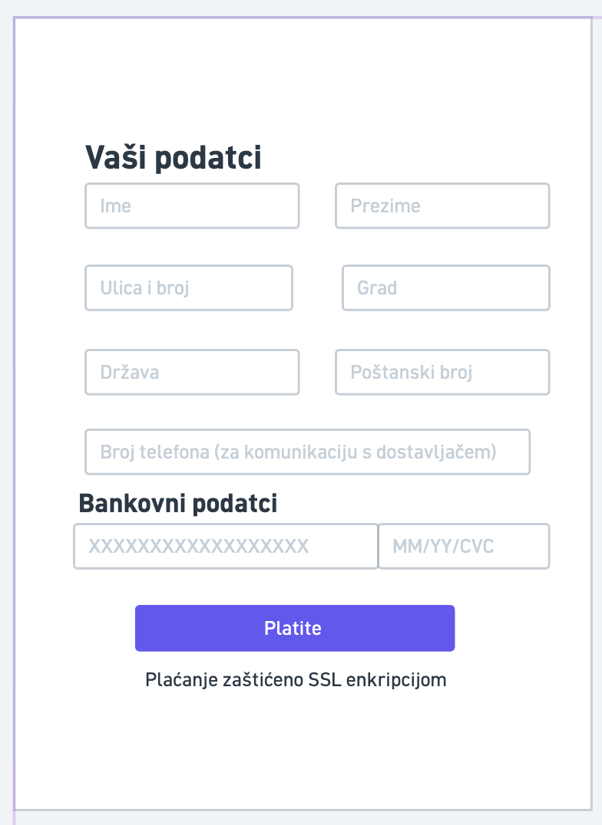
Task: Select the Ulica i broj field
Action: coord(189,288)
